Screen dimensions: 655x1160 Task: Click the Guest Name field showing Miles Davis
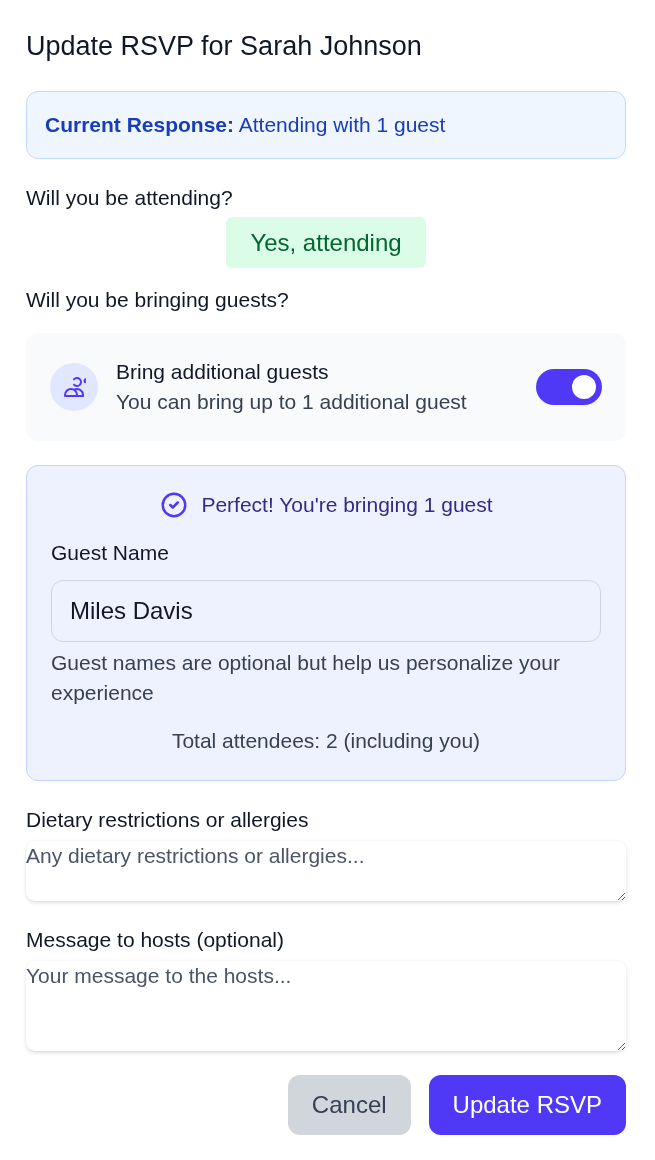326,610
